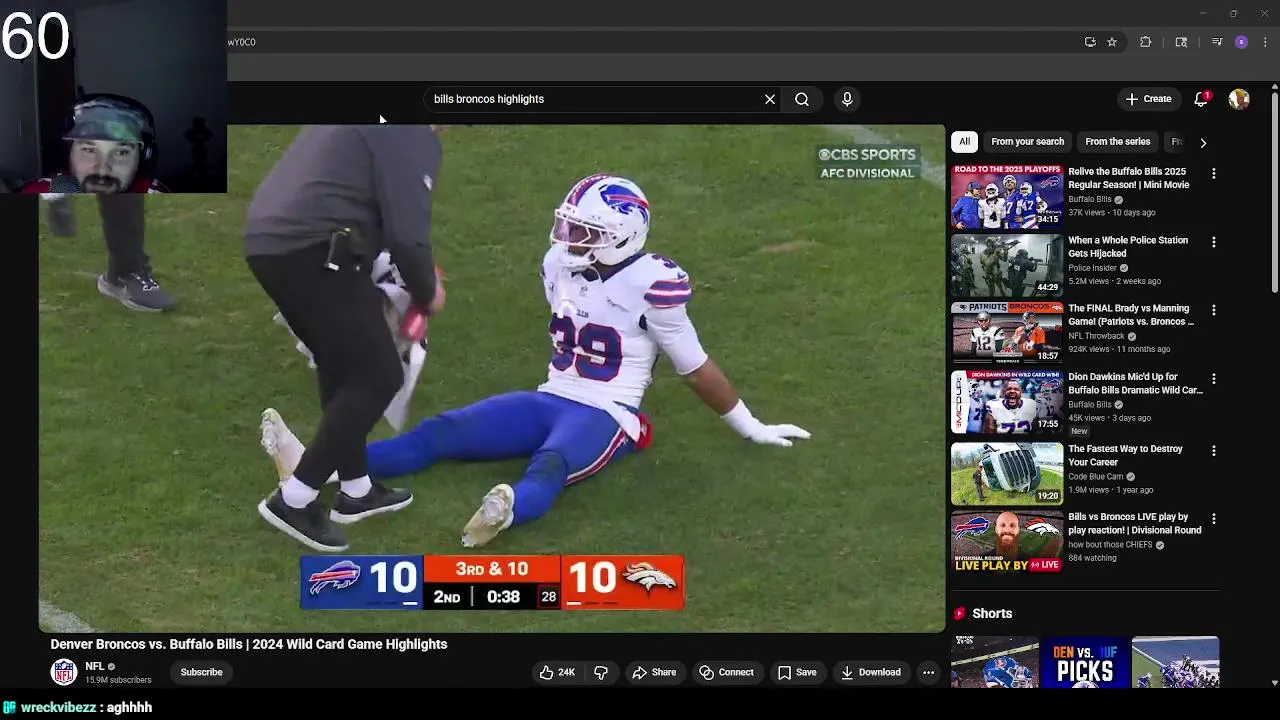
Task: Open options for Fastest Way to Destroy Career
Action: pyautogui.click(x=1214, y=451)
